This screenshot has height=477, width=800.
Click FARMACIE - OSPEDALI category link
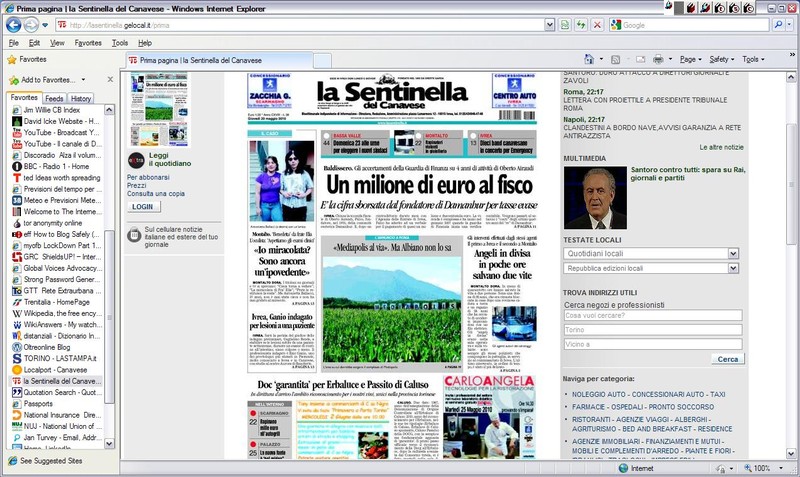tap(642, 407)
